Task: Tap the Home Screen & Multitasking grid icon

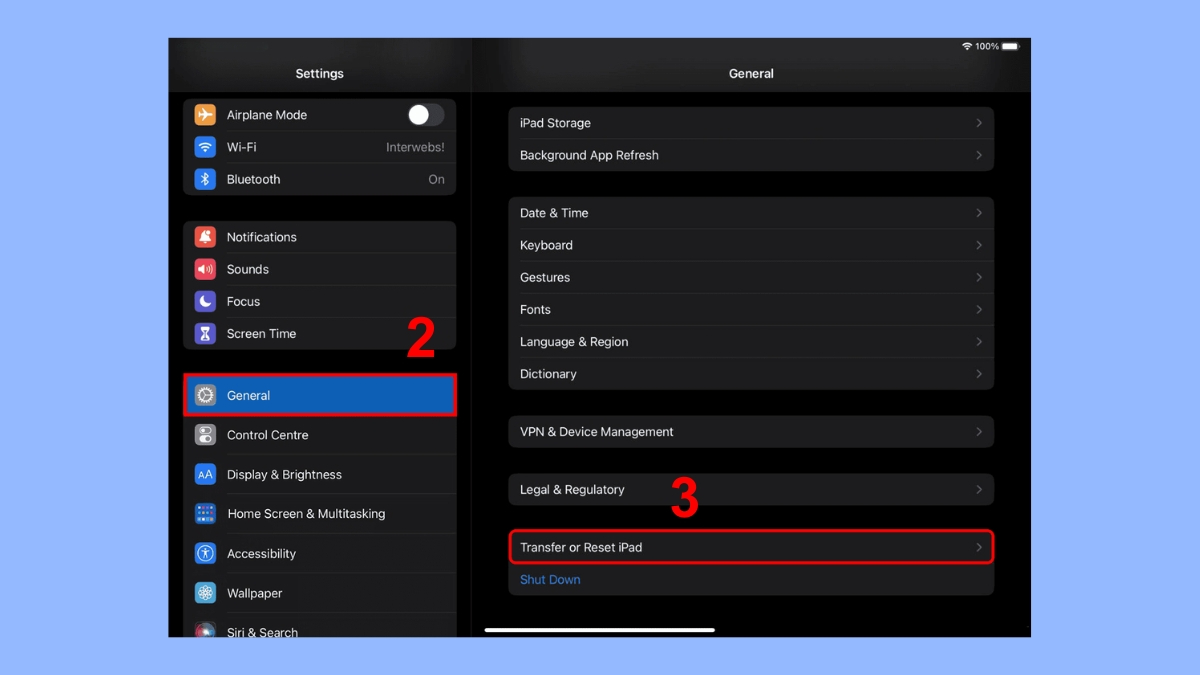Action: point(205,514)
